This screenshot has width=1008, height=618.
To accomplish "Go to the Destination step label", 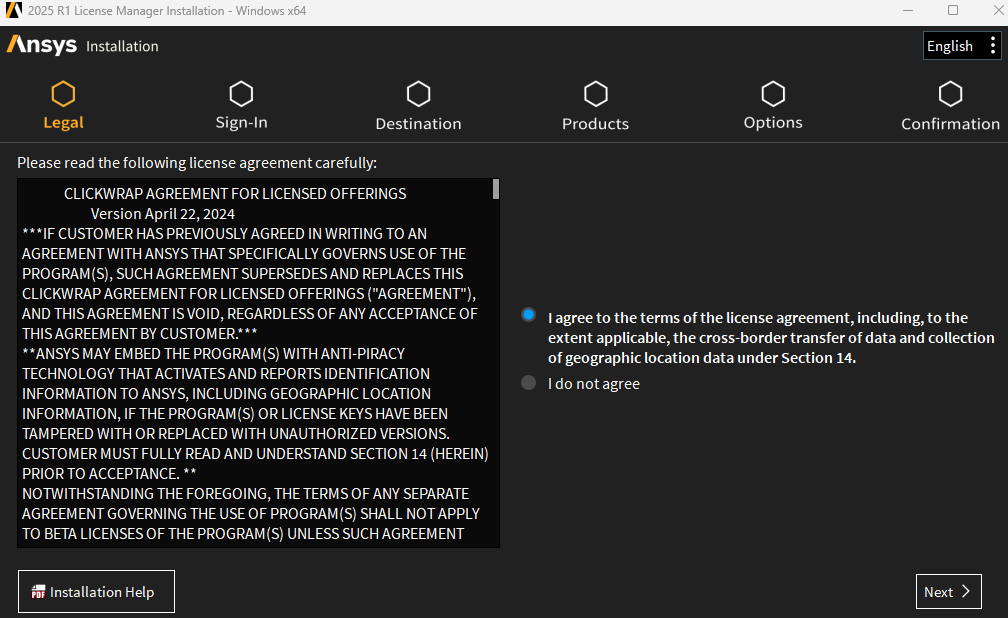I will point(418,123).
